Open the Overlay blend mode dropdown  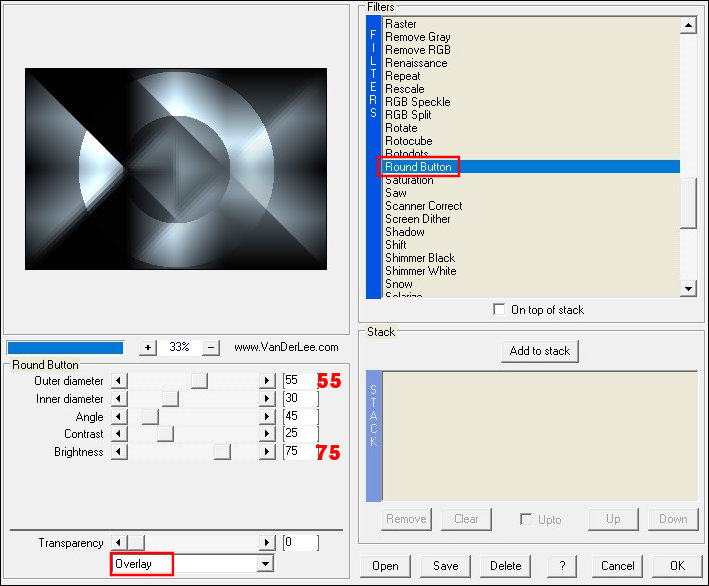[x=265, y=564]
